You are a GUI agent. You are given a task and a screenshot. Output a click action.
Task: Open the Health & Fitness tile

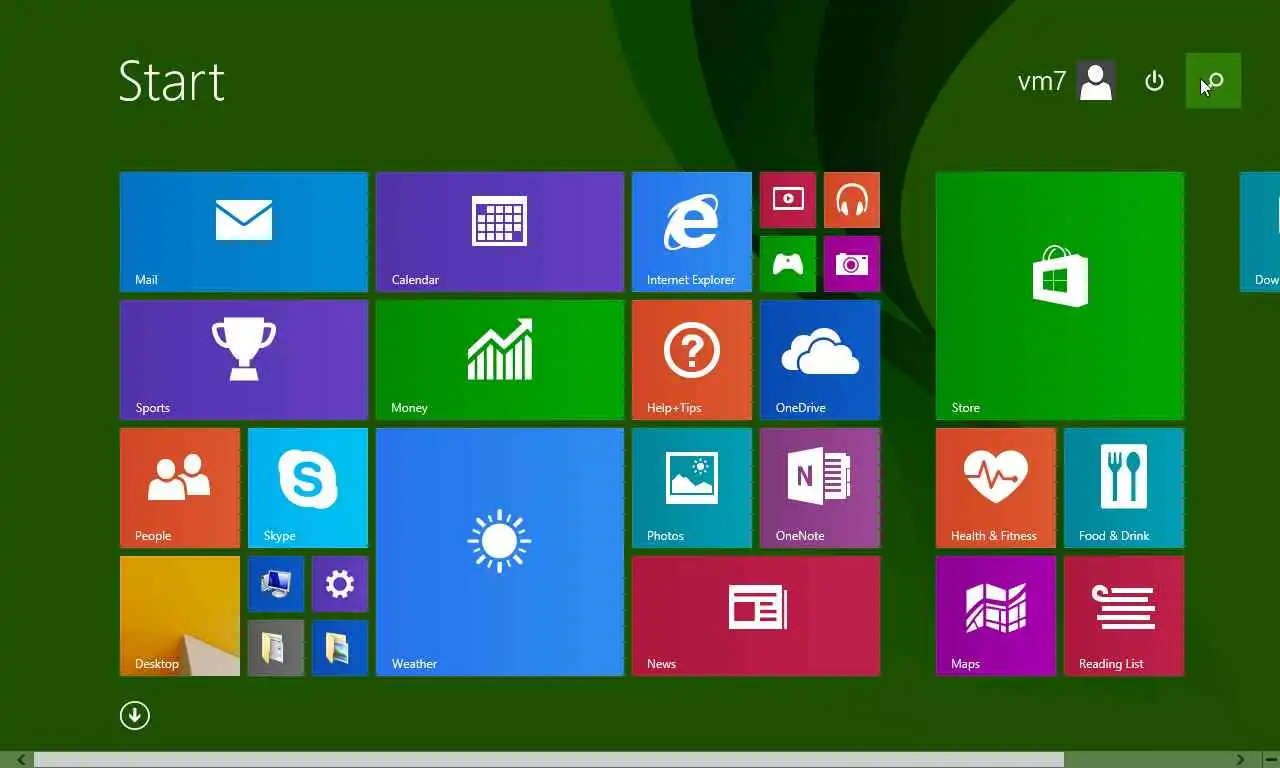996,488
